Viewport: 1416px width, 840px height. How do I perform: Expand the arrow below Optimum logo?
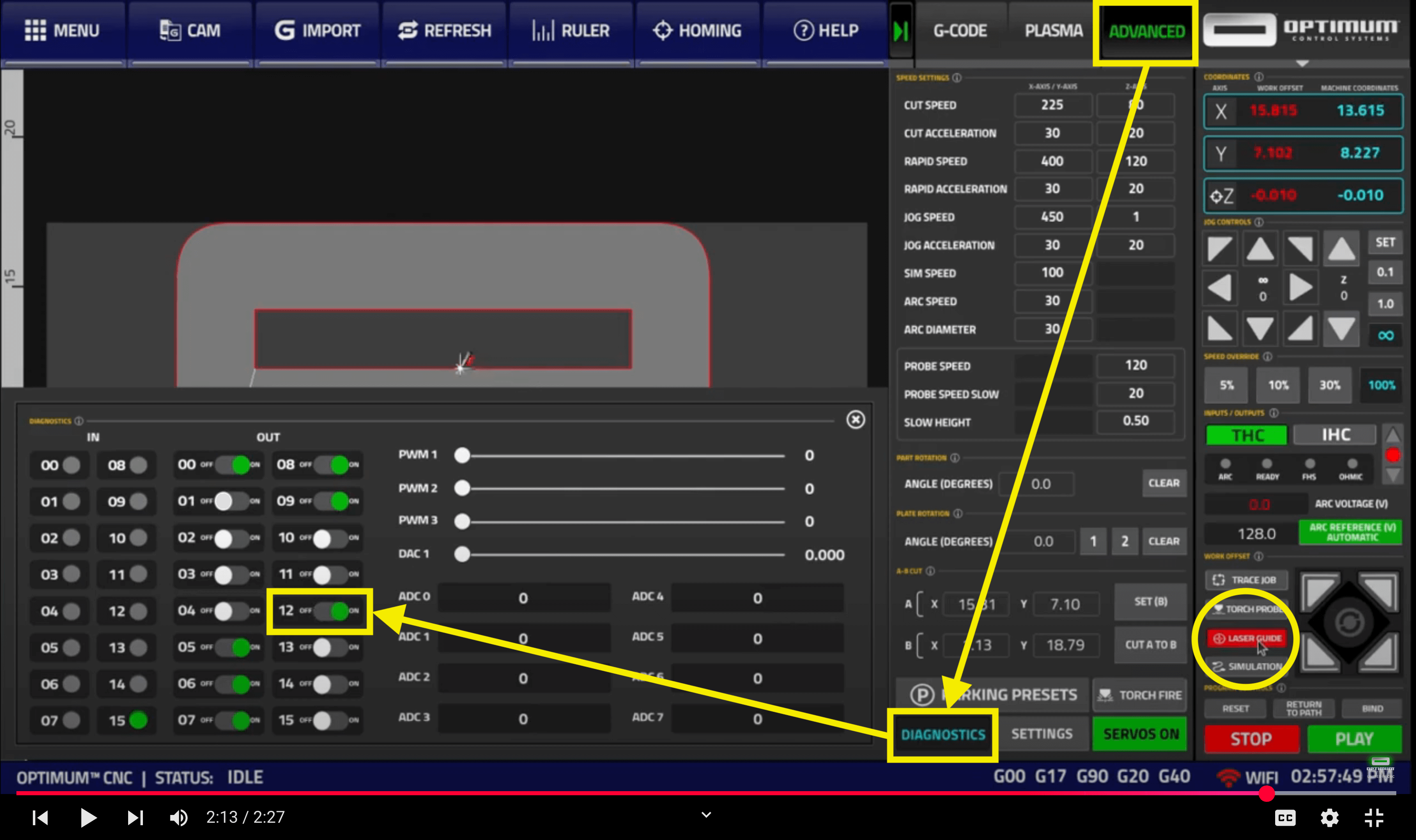[x=1302, y=63]
